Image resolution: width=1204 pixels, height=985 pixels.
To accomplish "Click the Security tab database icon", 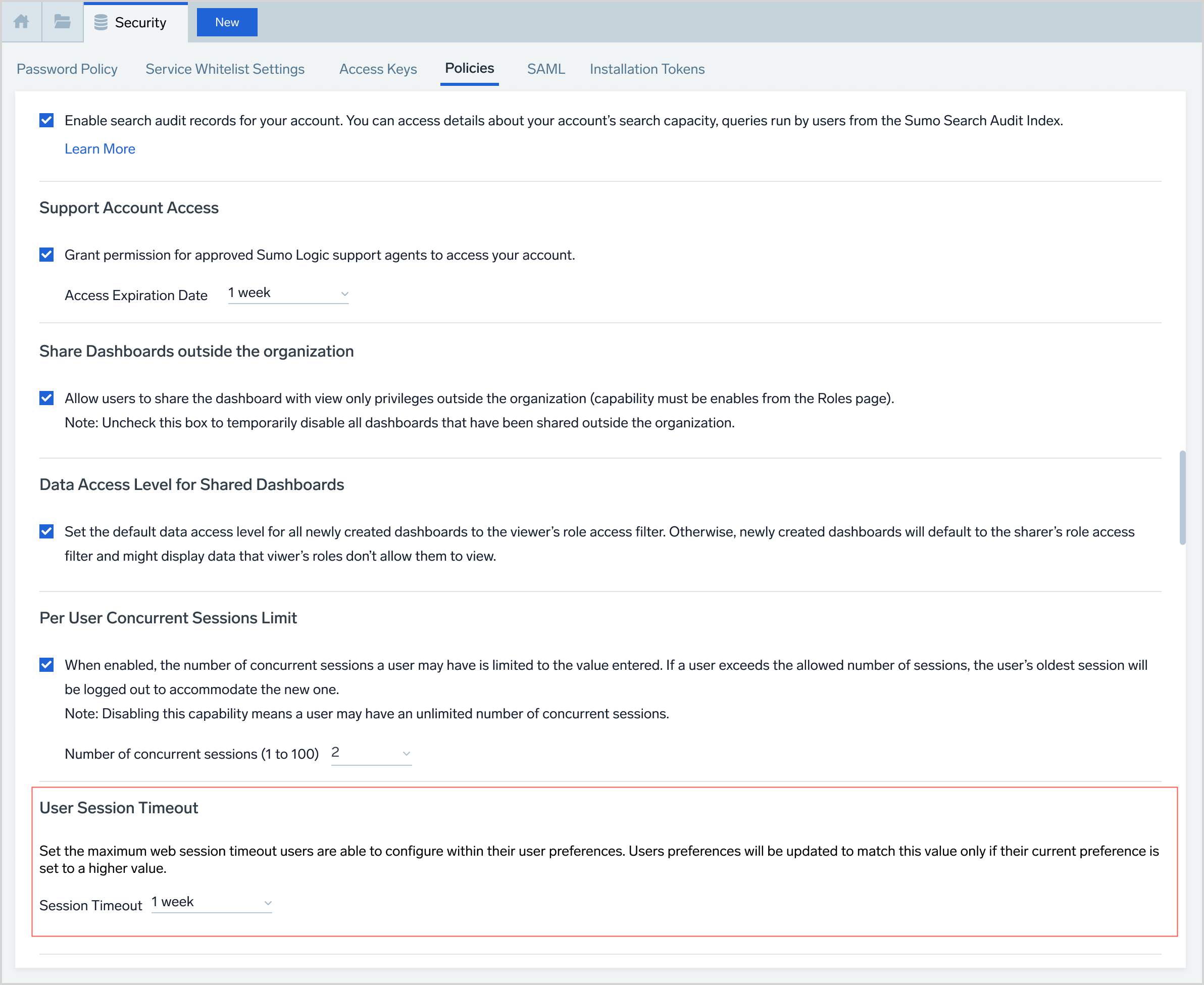I will (101, 23).
